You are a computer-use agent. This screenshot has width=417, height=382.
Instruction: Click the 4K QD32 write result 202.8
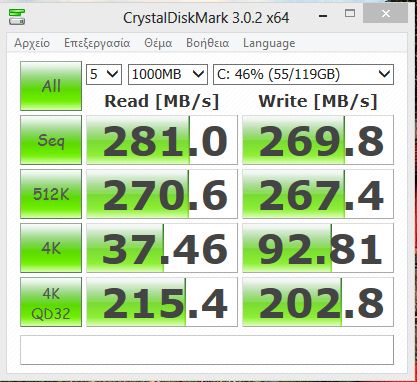pos(318,302)
